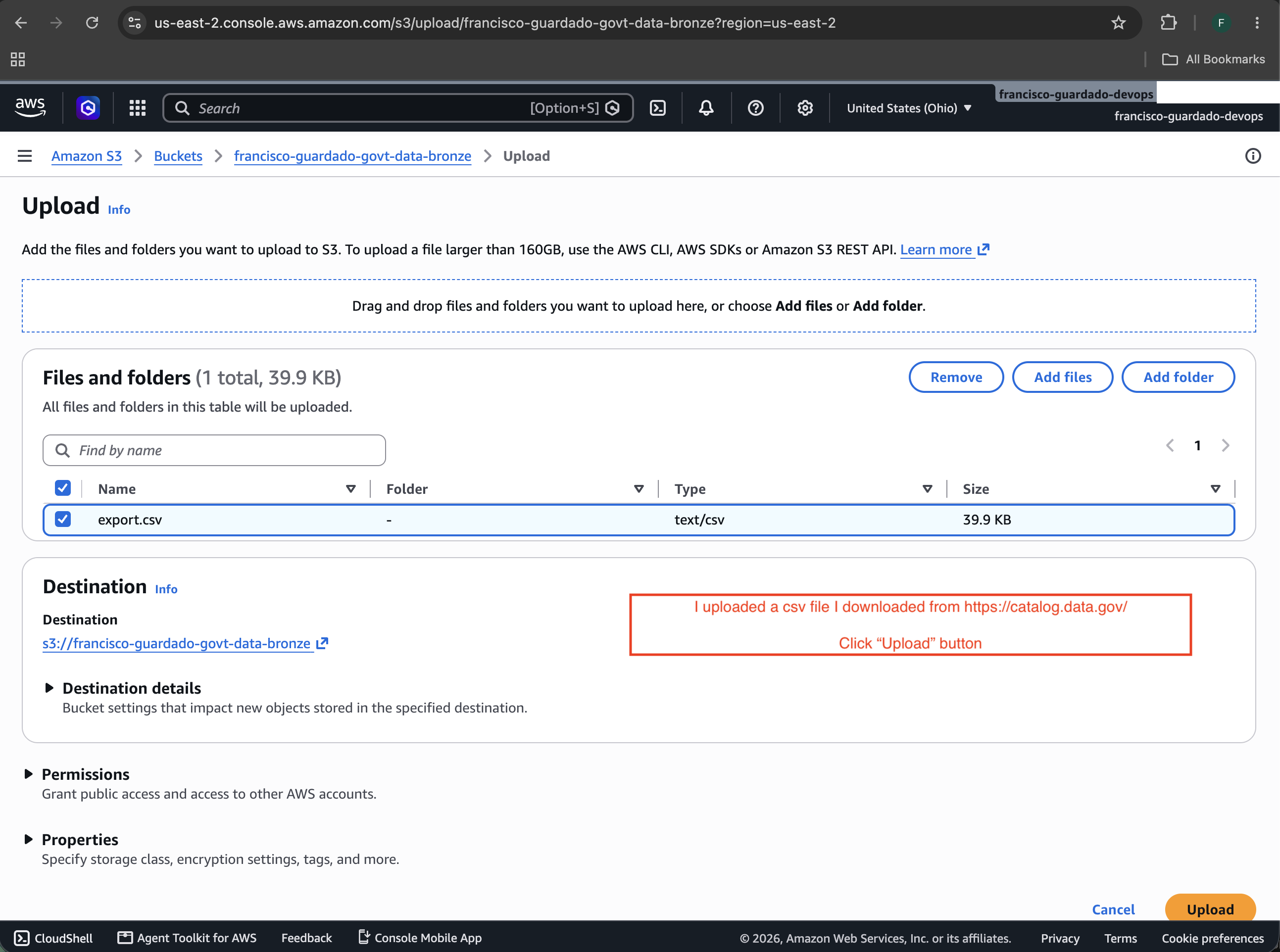The width and height of the screenshot is (1280, 952).
Task: Open the S3 side navigation hamburger menu
Action: pos(25,156)
